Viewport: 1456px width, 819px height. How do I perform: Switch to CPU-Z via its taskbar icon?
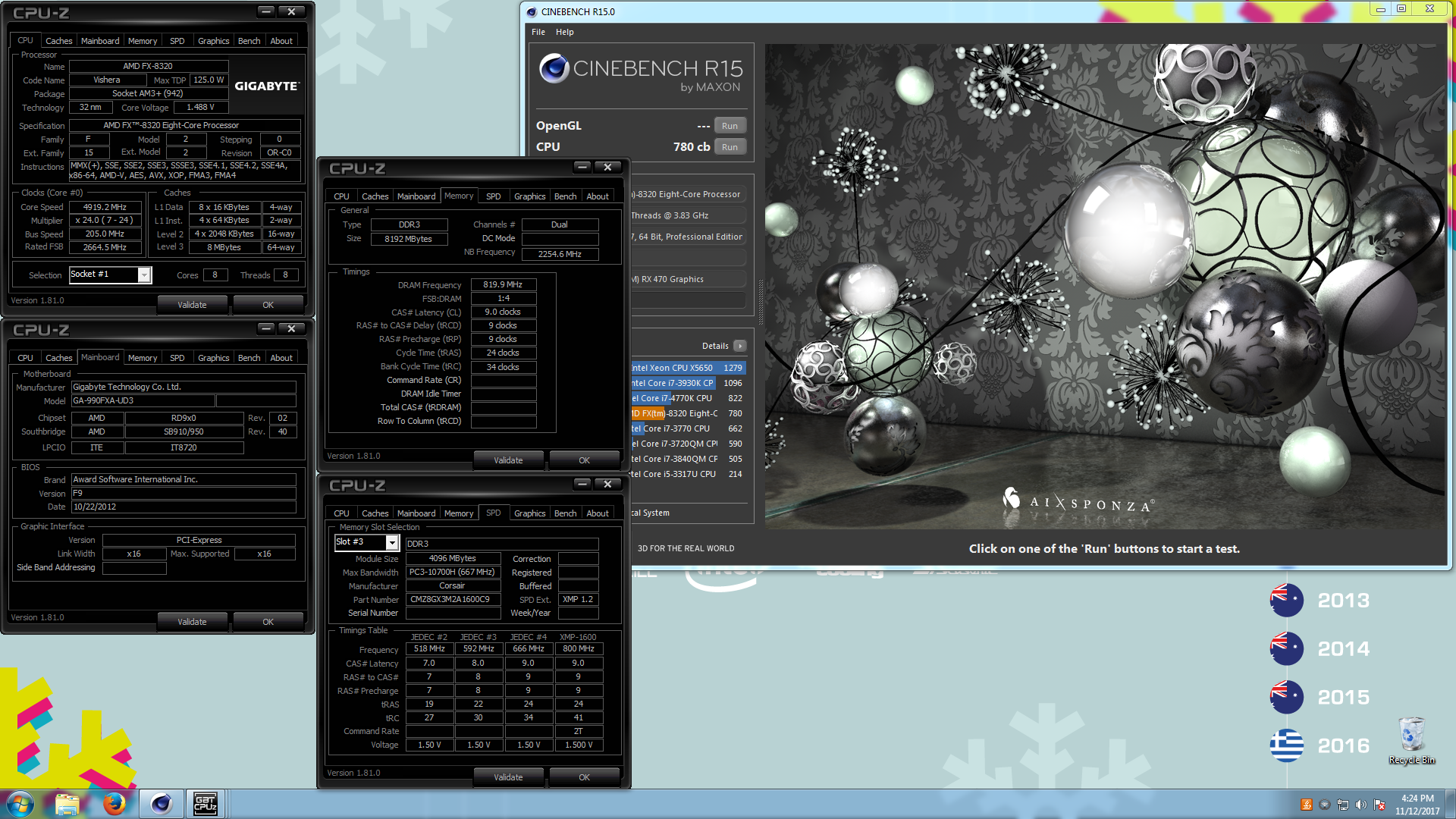[x=206, y=804]
